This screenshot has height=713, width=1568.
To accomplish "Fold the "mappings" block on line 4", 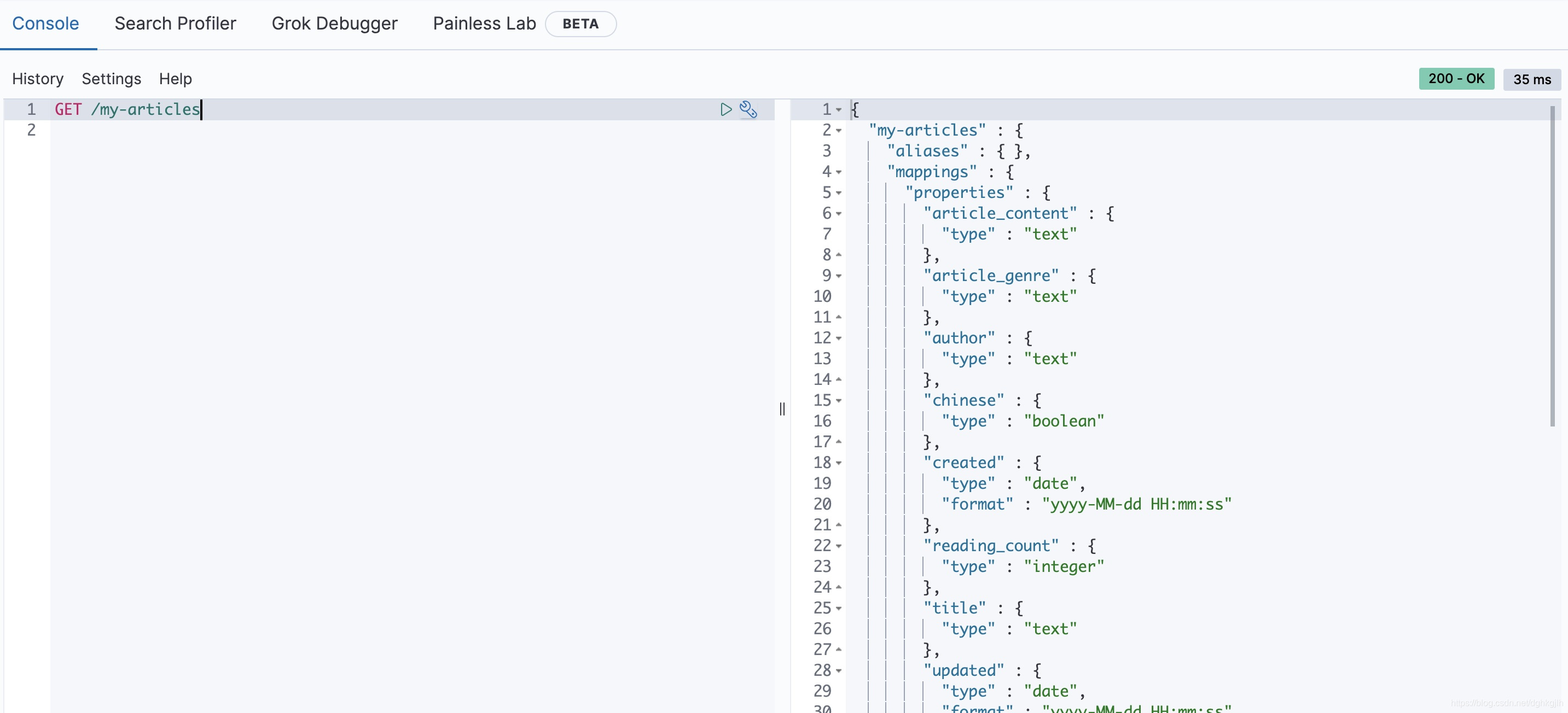I will click(839, 172).
